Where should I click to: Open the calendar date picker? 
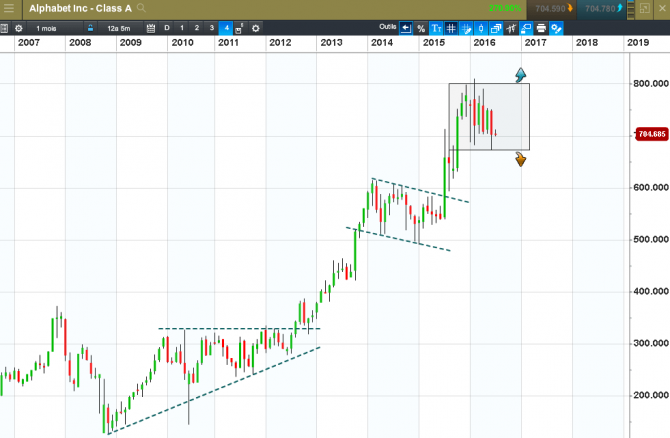click(x=151, y=29)
